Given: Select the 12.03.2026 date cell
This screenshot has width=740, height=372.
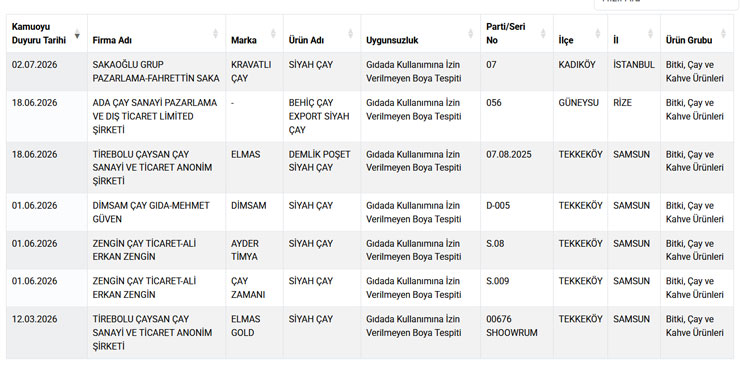Looking at the screenshot, I should pyautogui.click(x=47, y=333).
